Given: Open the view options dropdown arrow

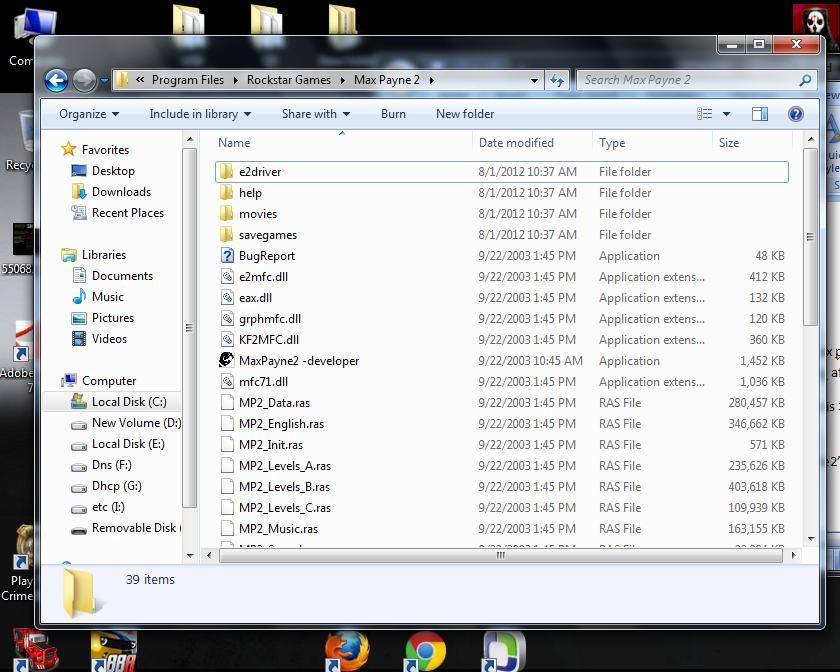Looking at the screenshot, I should point(726,114).
